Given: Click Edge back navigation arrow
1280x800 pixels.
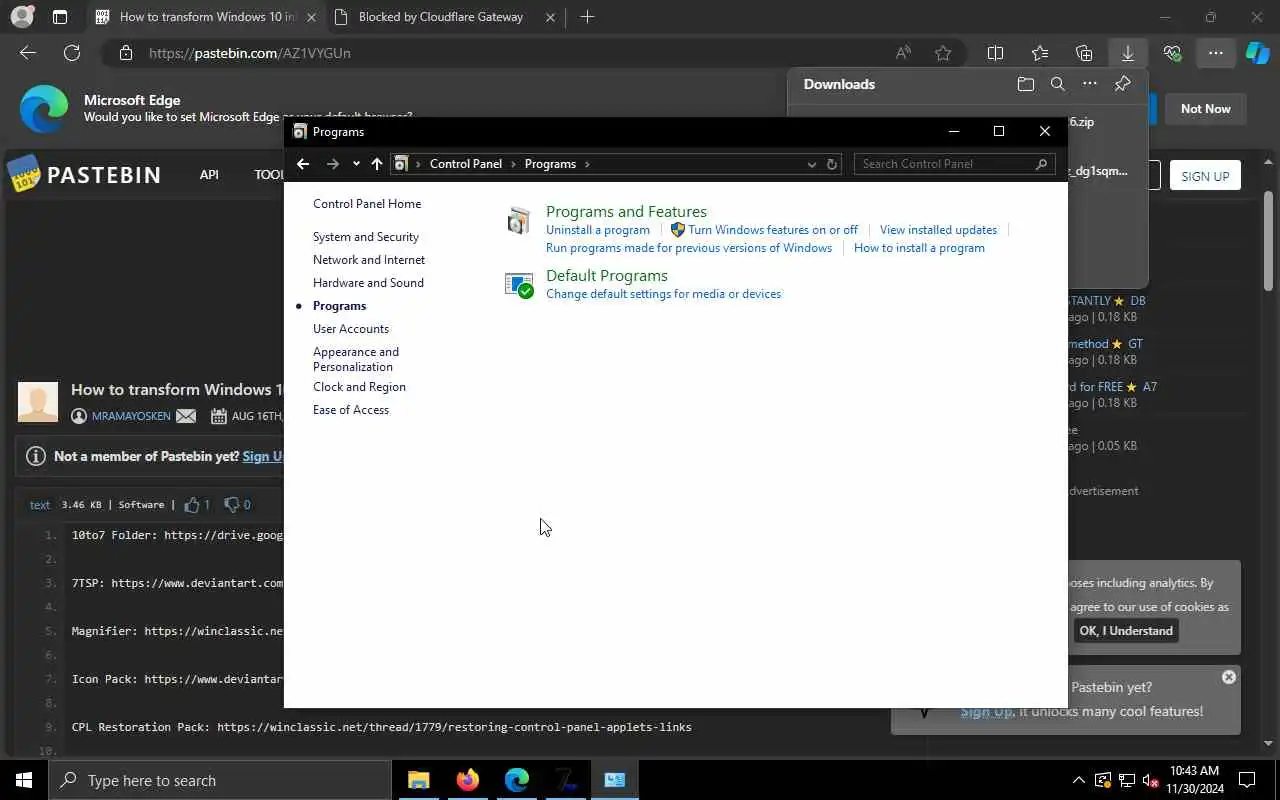Looking at the screenshot, I should (x=28, y=53).
